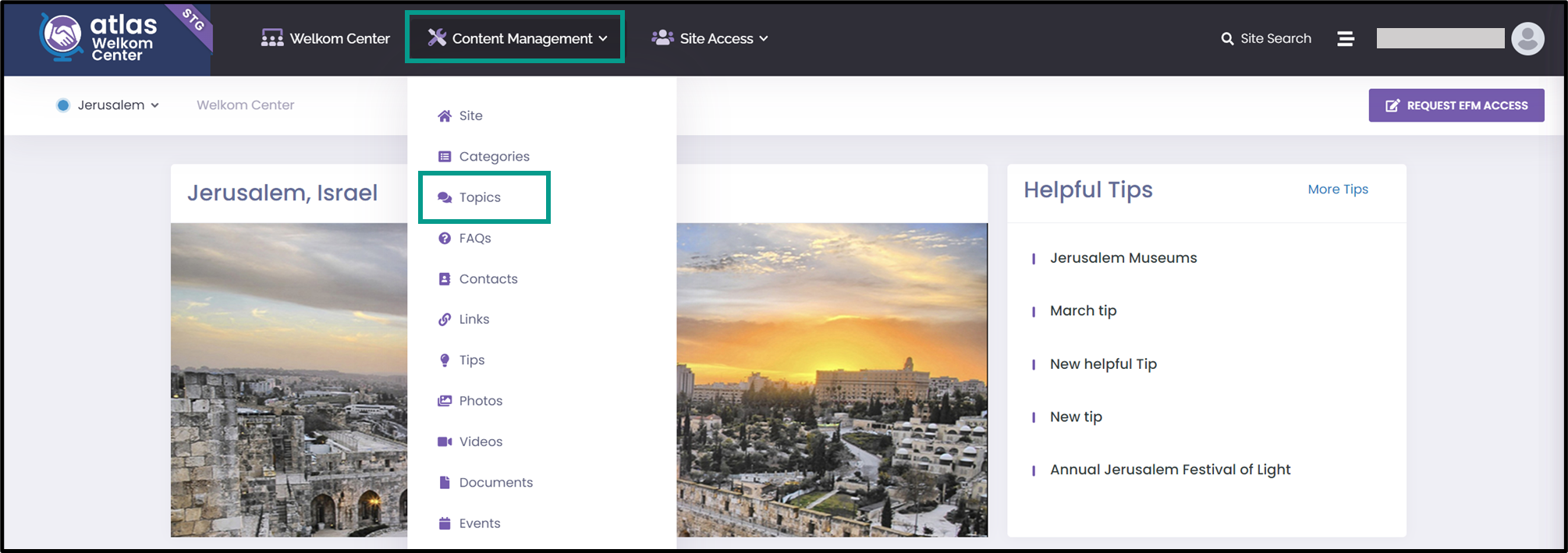Screen dimensions: 1568x553
Task: Click the home icon beside Site
Action: coord(445,115)
